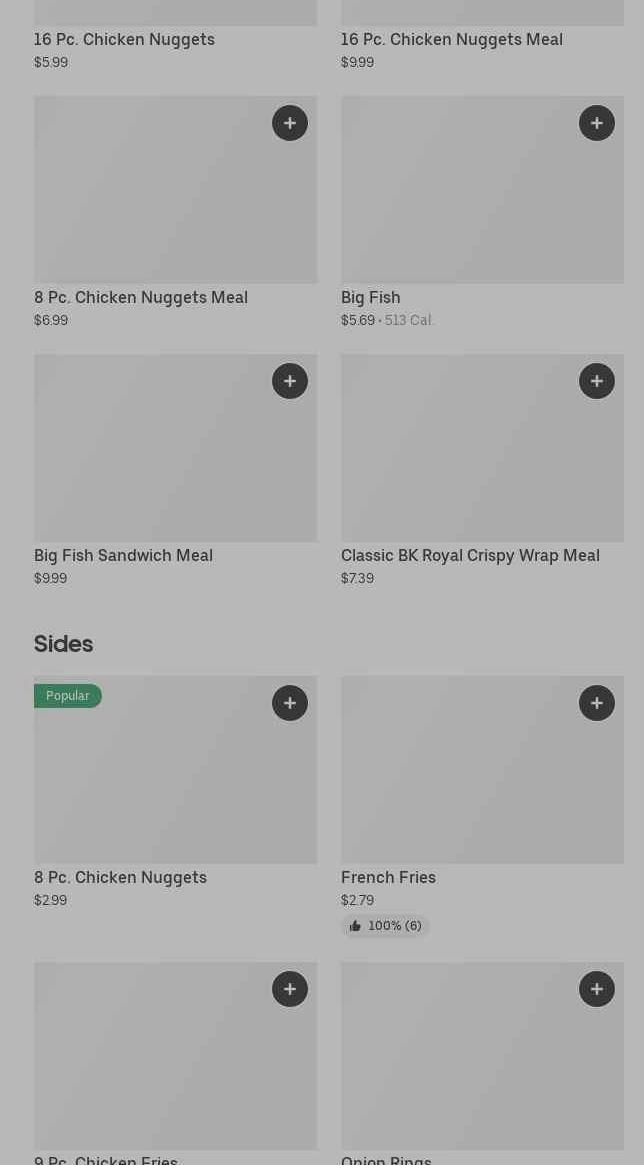The image size is (644, 1165).
Task: Add 8 Pc. Chicken Nuggets Meal to cart
Action: (290, 123)
